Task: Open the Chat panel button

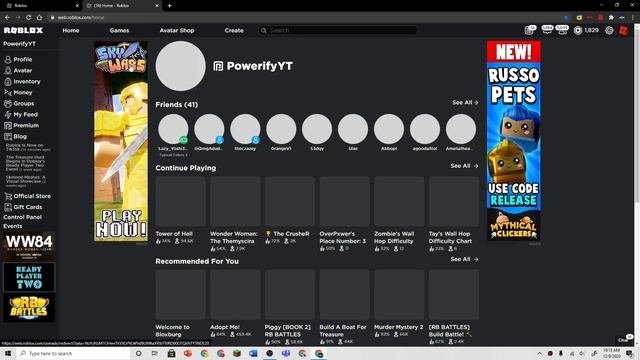Action: click(x=624, y=340)
